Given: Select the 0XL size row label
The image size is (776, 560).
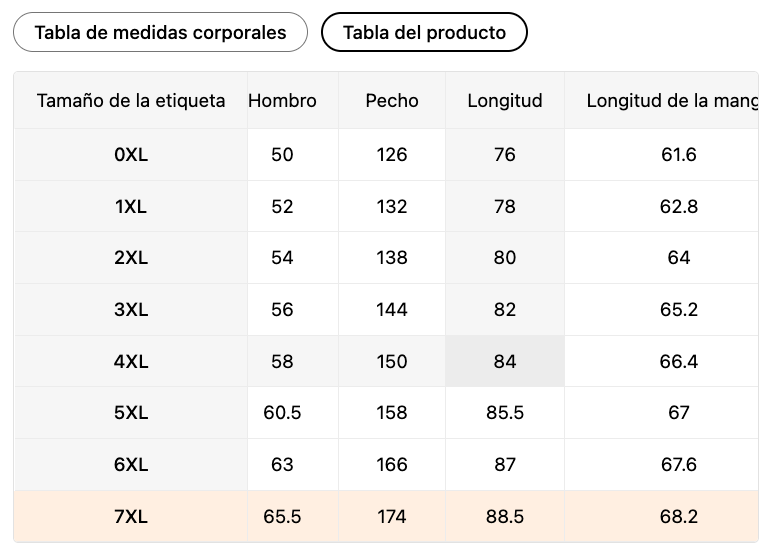Looking at the screenshot, I should pos(131,155).
